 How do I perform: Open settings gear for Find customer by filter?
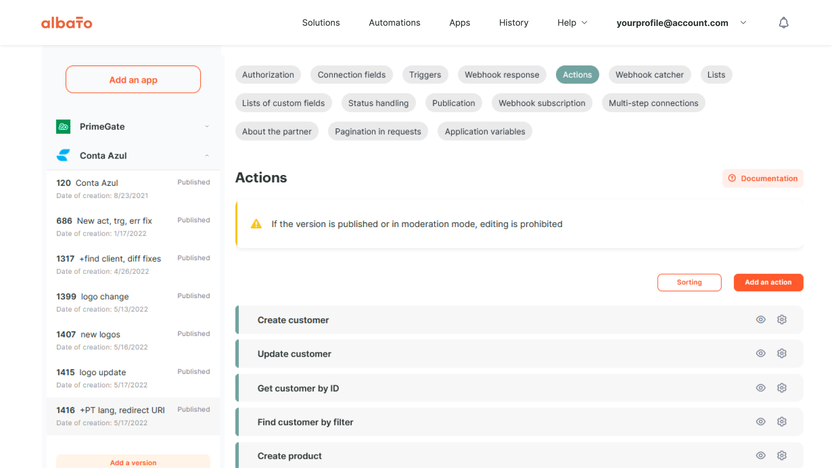coord(782,422)
